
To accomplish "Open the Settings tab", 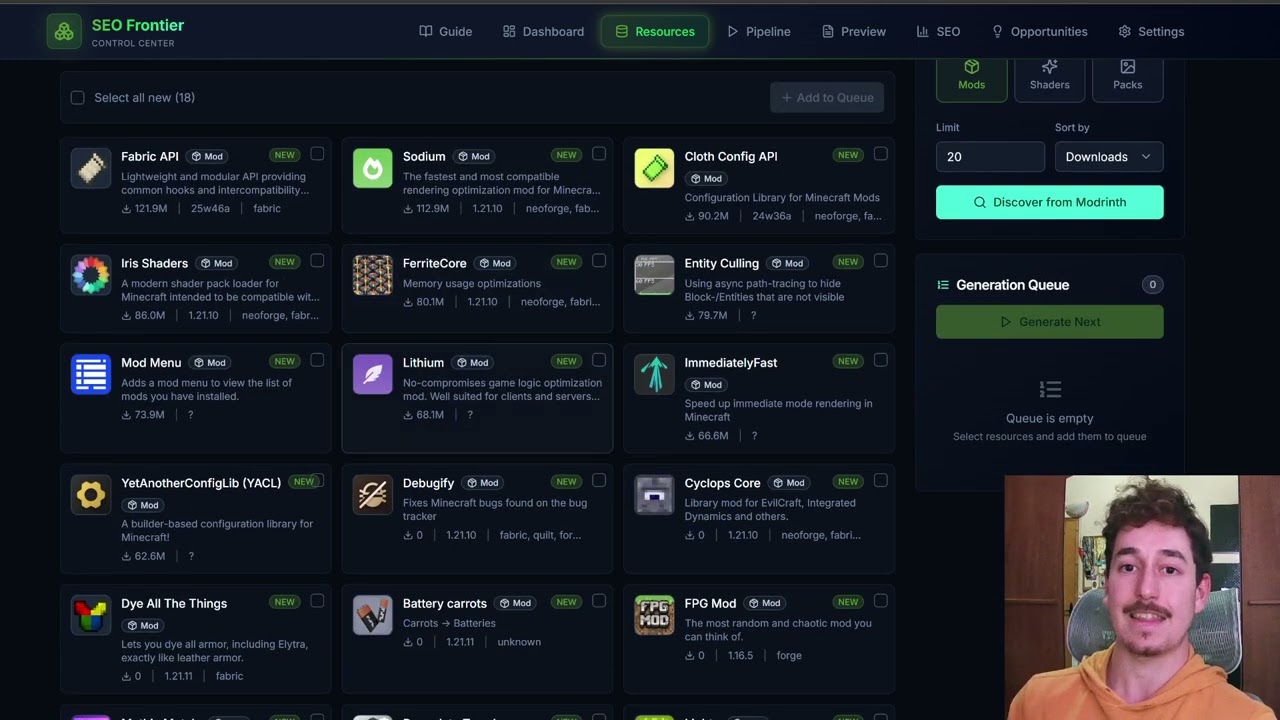I will coord(1151,32).
